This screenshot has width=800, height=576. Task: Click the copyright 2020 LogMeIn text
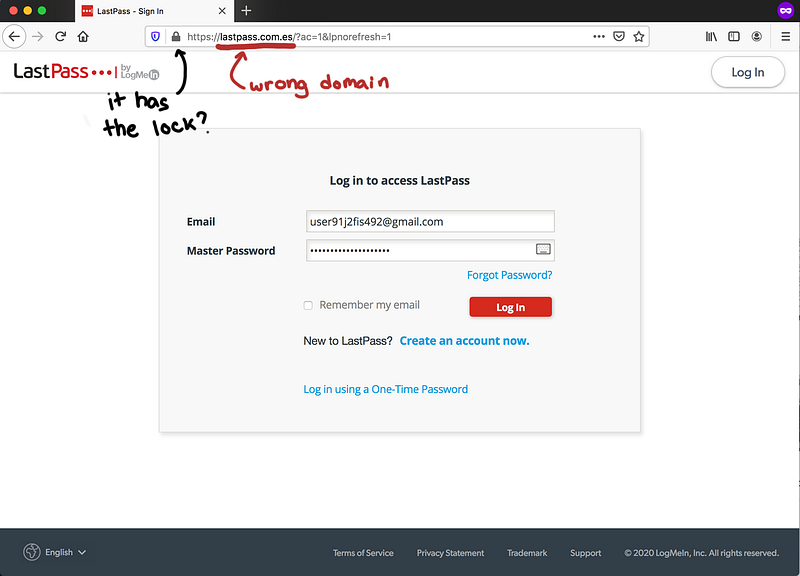tap(702, 553)
